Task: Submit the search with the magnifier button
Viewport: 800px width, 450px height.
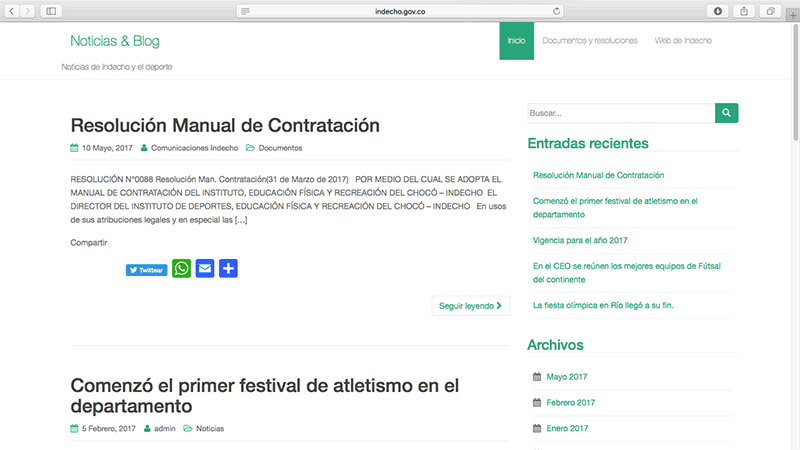Action: click(727, 113)
